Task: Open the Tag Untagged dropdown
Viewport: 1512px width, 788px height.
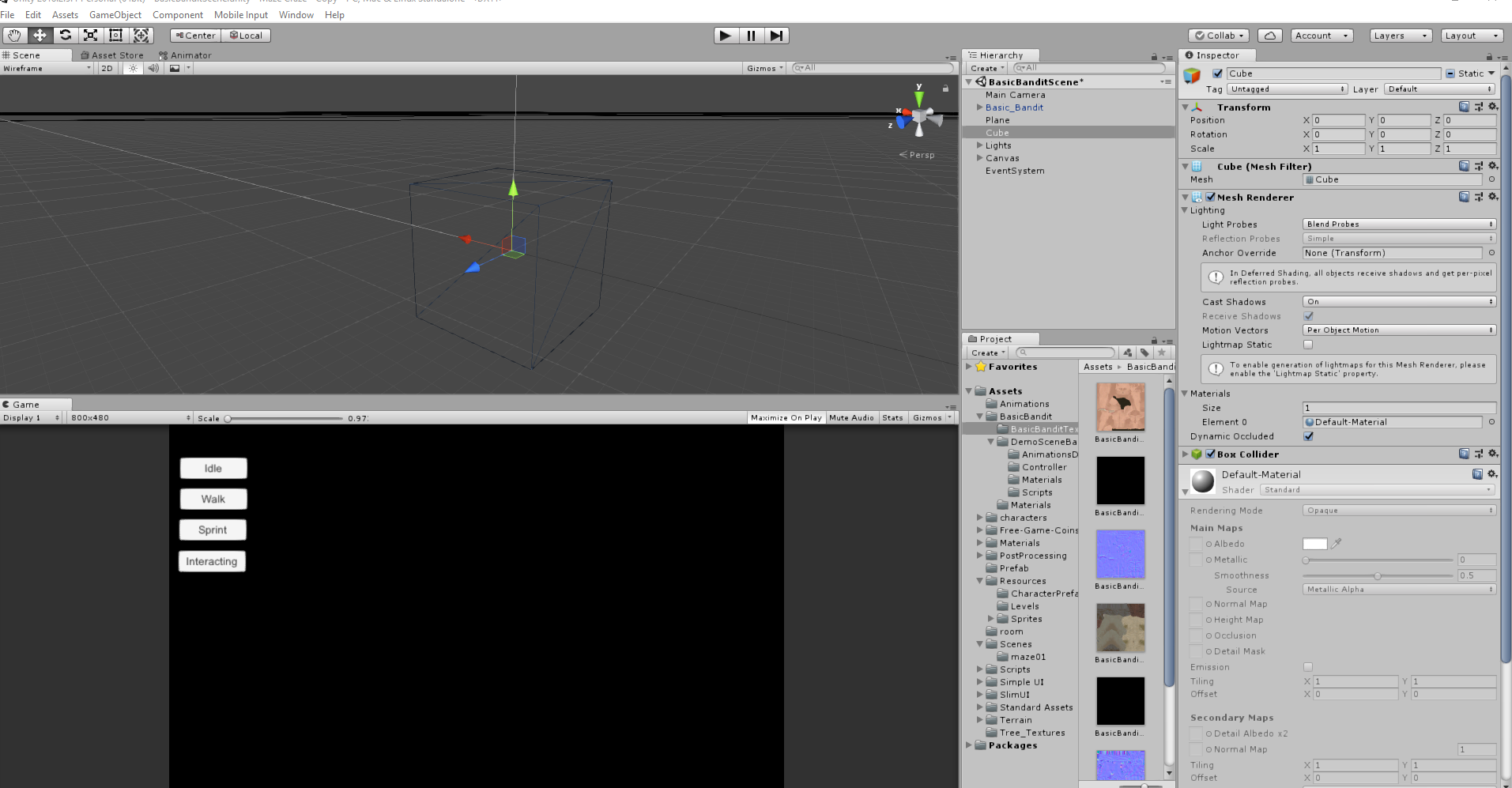Action: pyautogui.click(x=1287, y=89)
